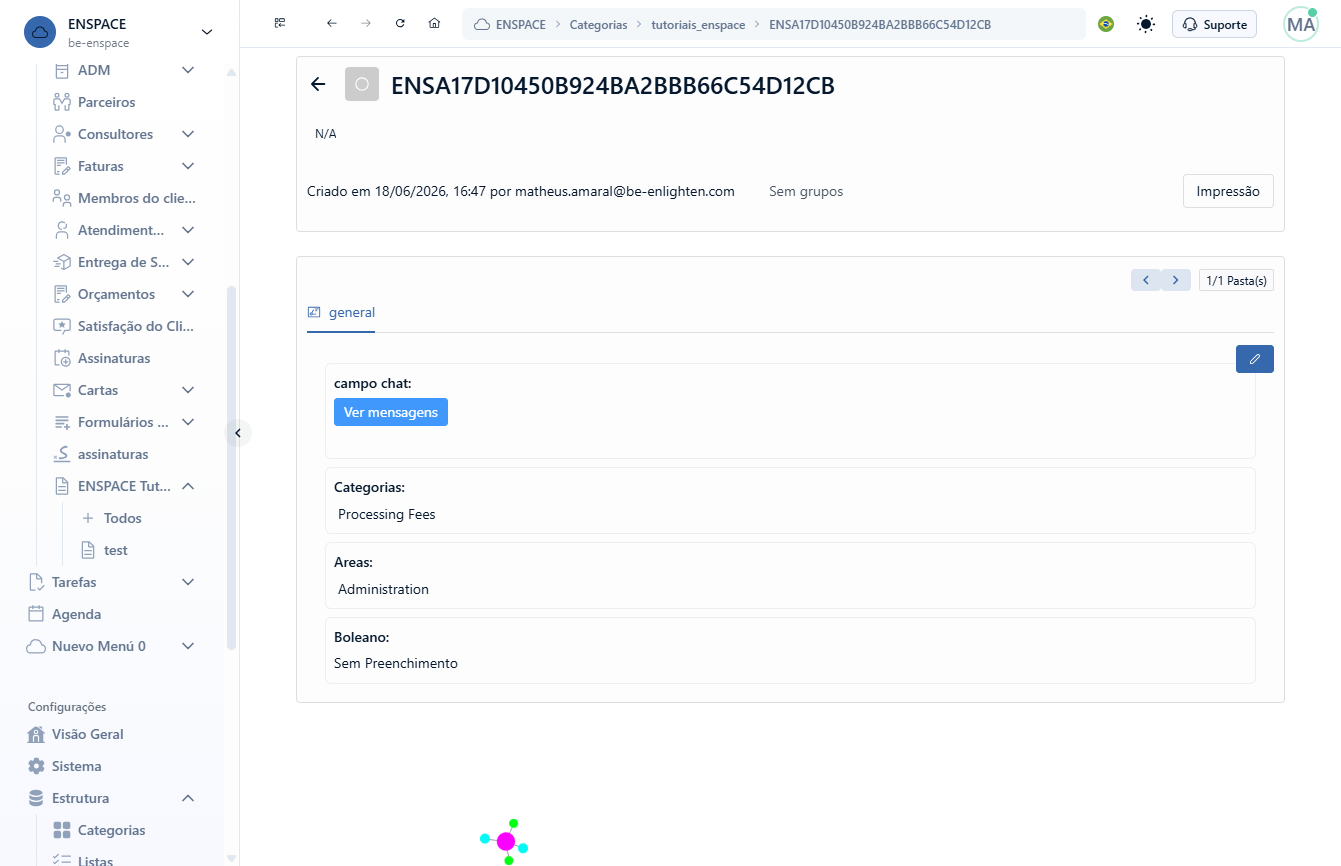
Task: Open Categorias under Estrutura
Action: [x=111, y=830]
